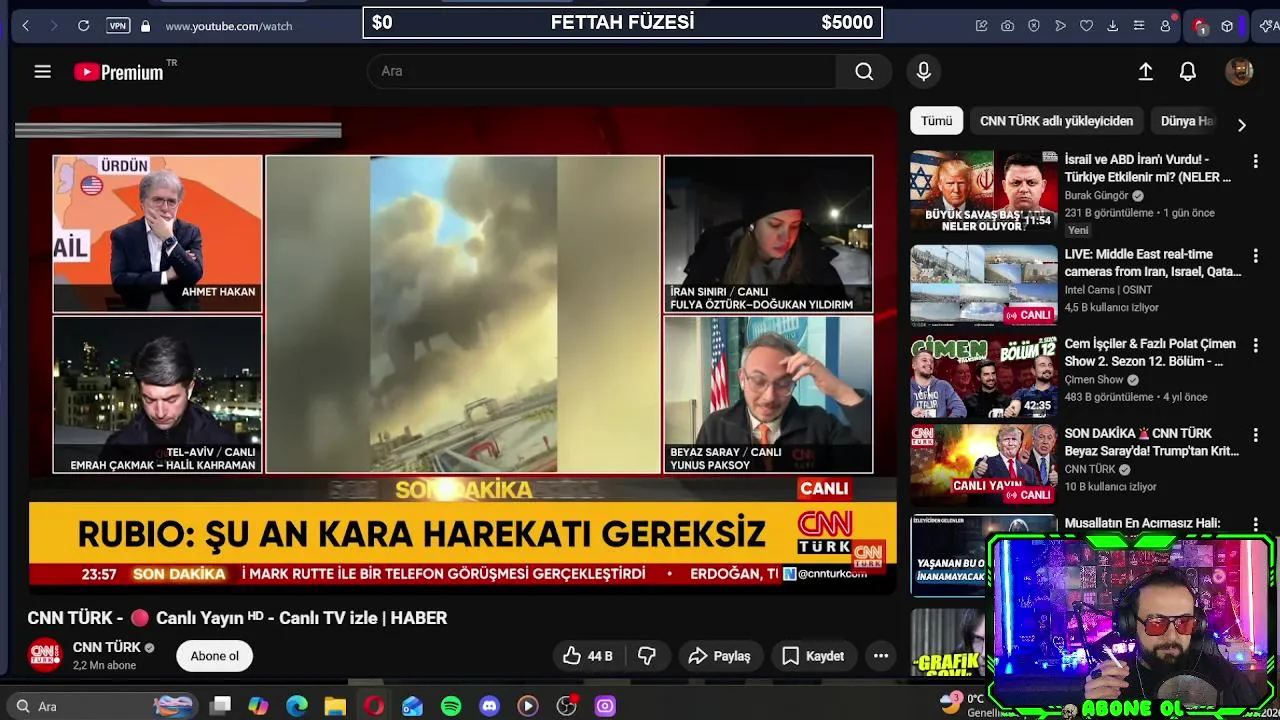Open the Burak Güngör channel link
This screenshot has width=1280, height=720.
[x=1096, y=196]
